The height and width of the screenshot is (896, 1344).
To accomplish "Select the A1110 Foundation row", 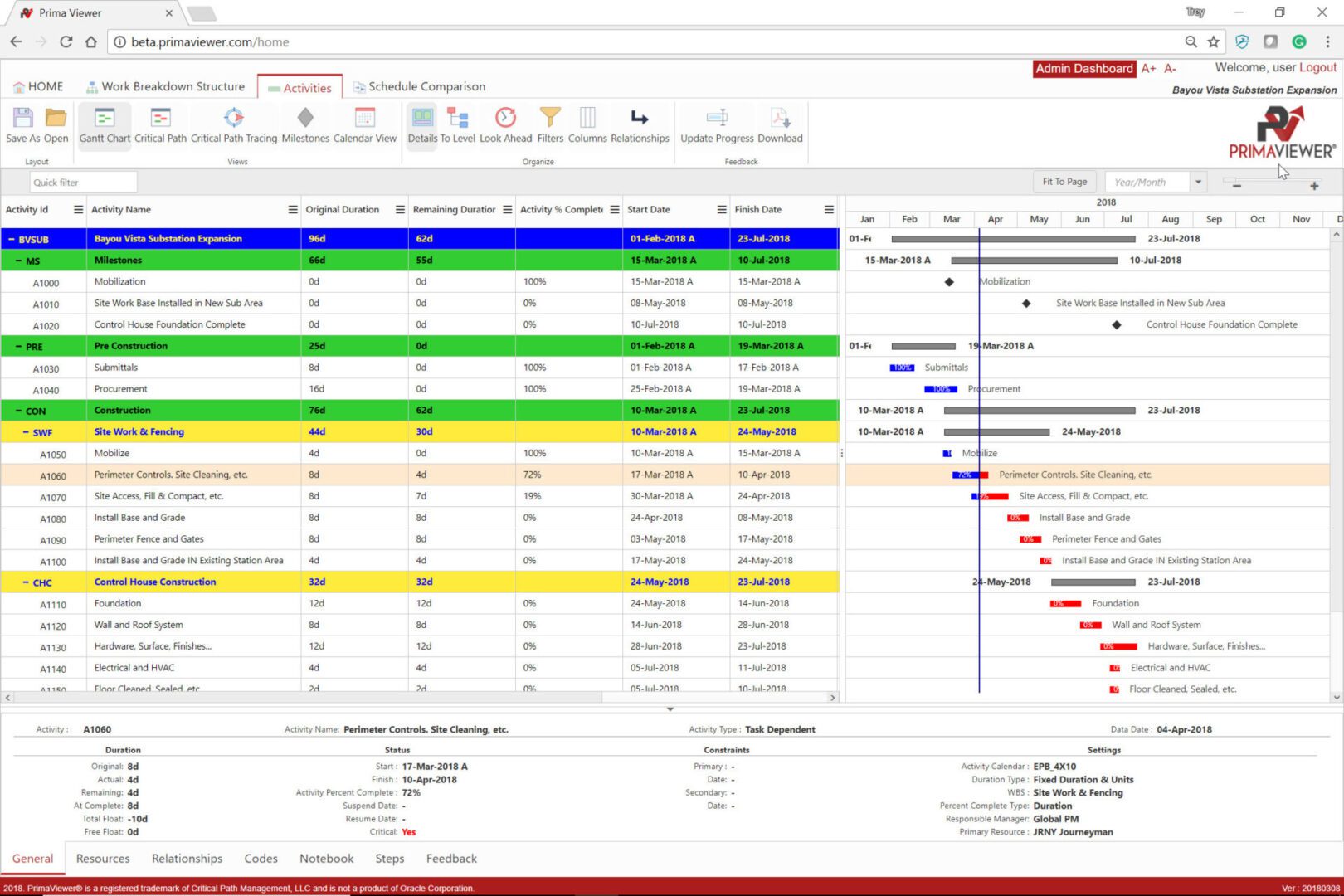I will [x=420, y=604].
